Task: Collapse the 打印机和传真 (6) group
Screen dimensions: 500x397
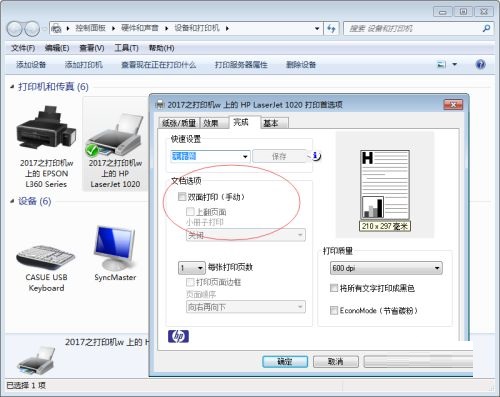Action: pyautogui.click(x=12, y=87)
